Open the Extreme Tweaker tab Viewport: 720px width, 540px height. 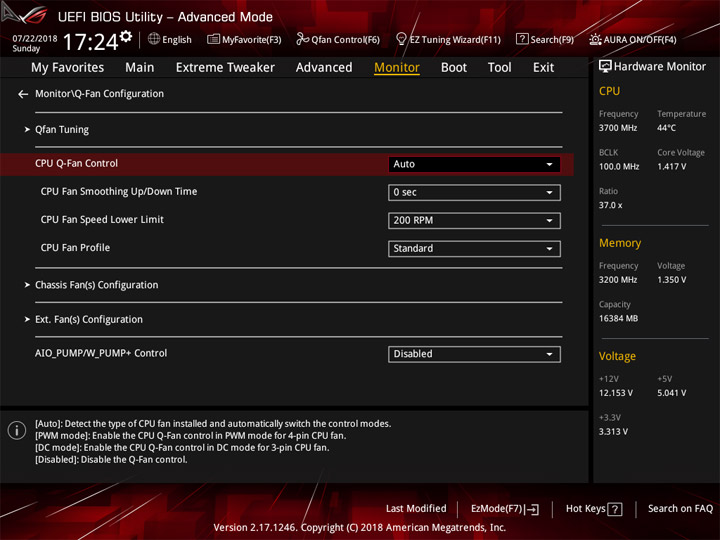(x=225, y=68)
